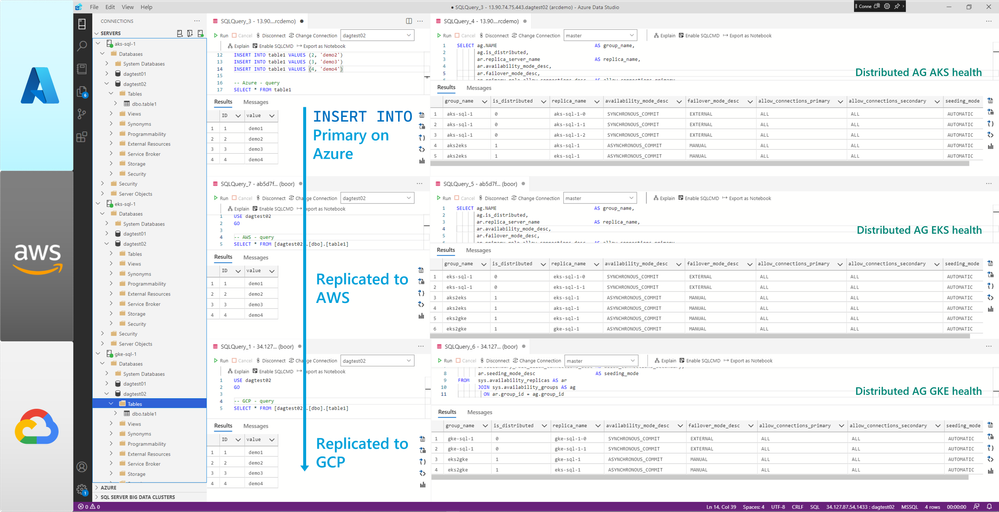Viewport: 999px width, 512px height.
Task: Open the master database dropdown in SQLQuery_5
Action: pos(600,198)
